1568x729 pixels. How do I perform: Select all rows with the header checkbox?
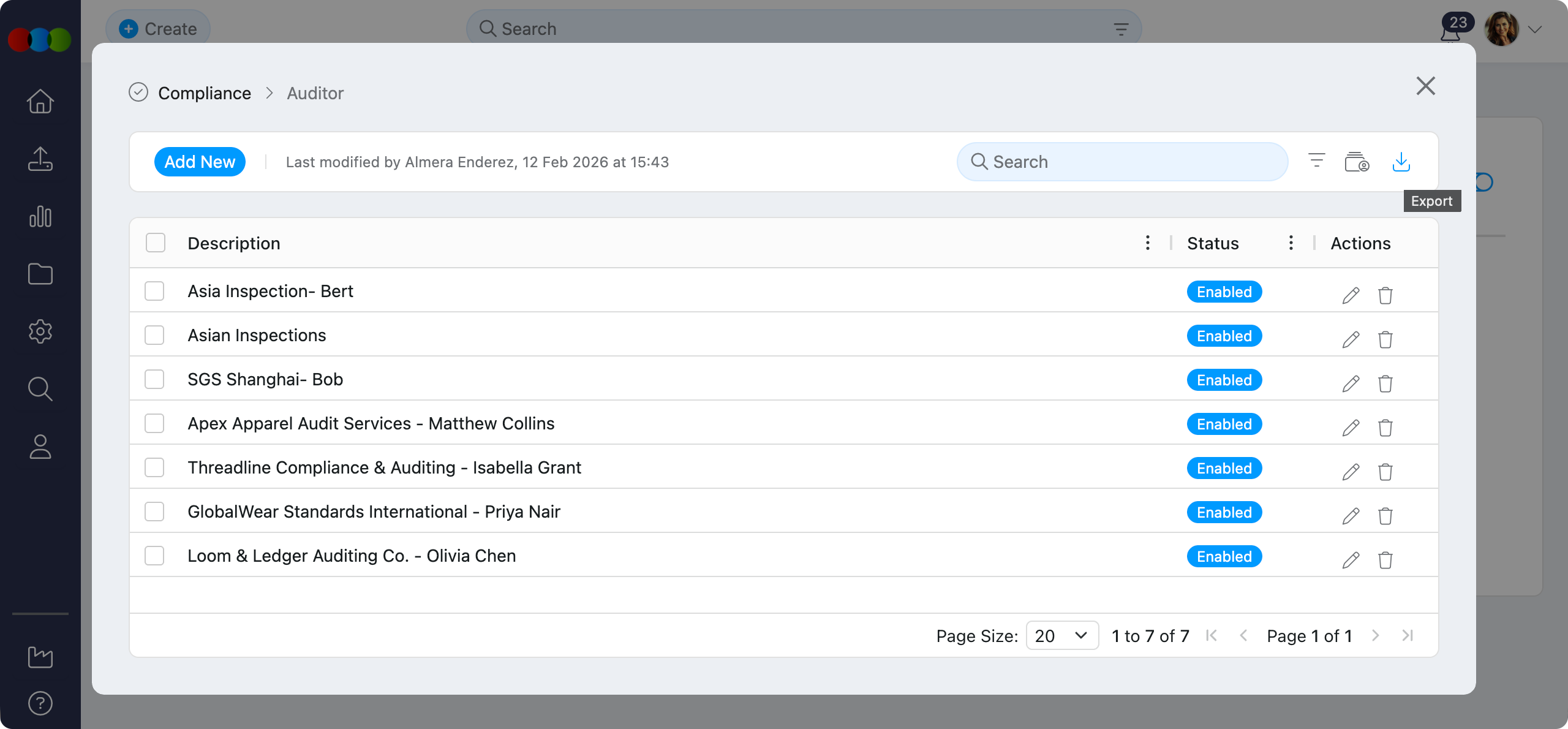[156, 243]
